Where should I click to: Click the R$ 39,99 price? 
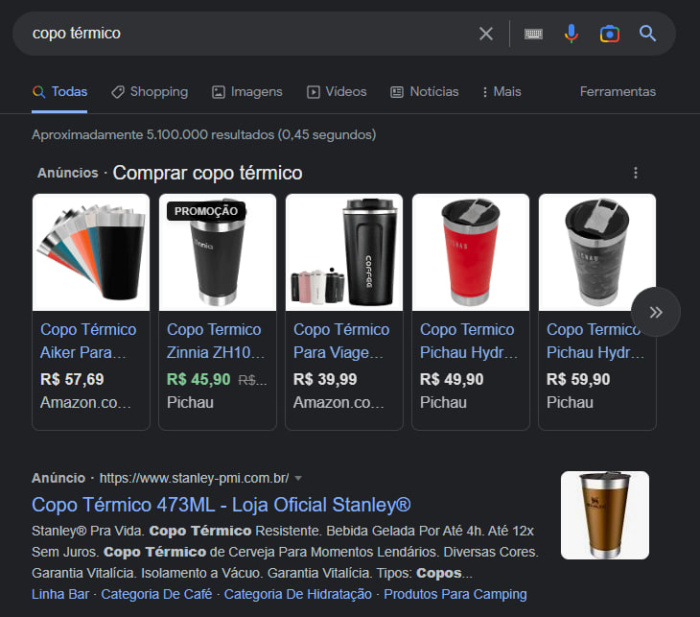pyautogui.click(x=325, y=379)
